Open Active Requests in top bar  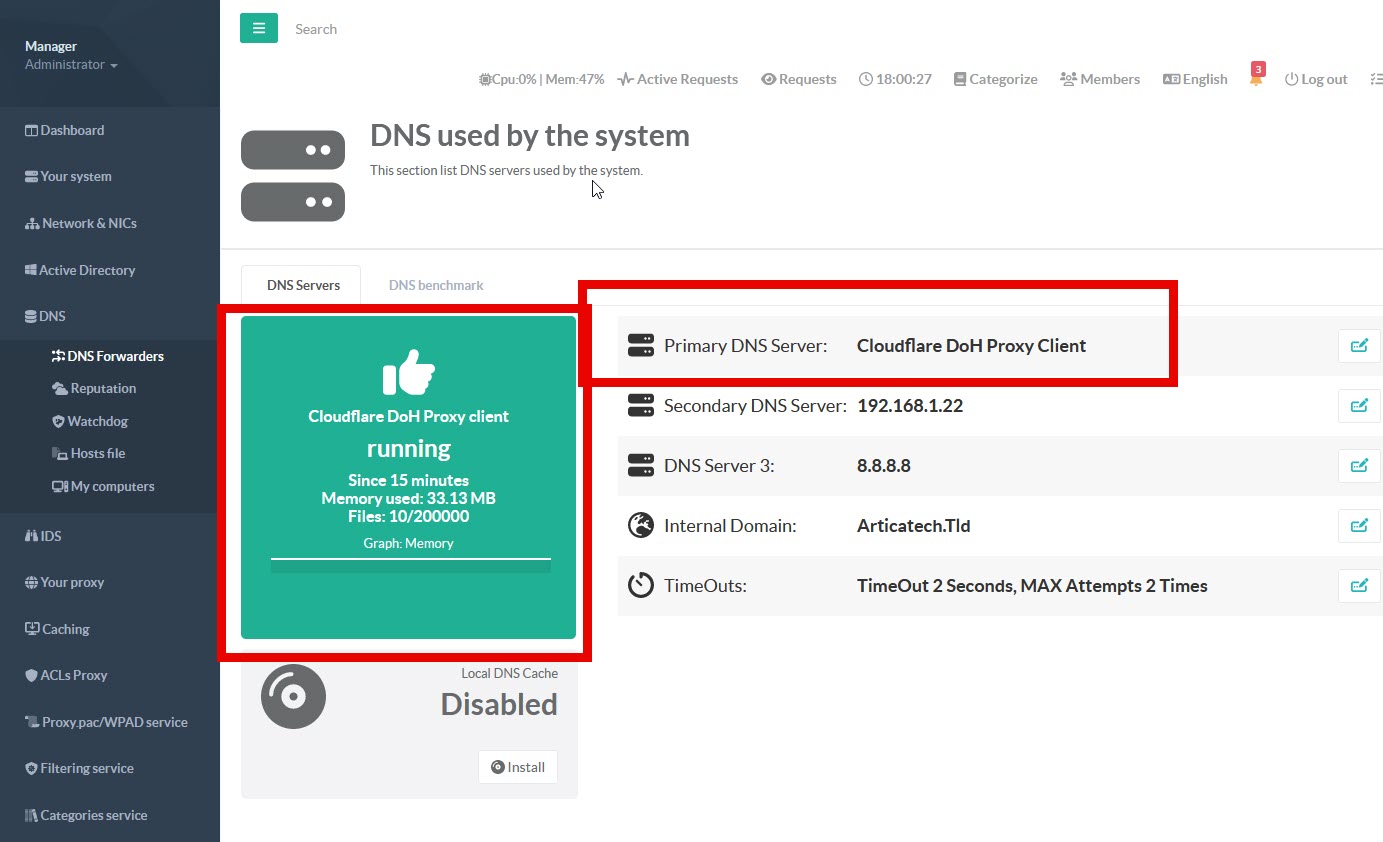point(678,79)
